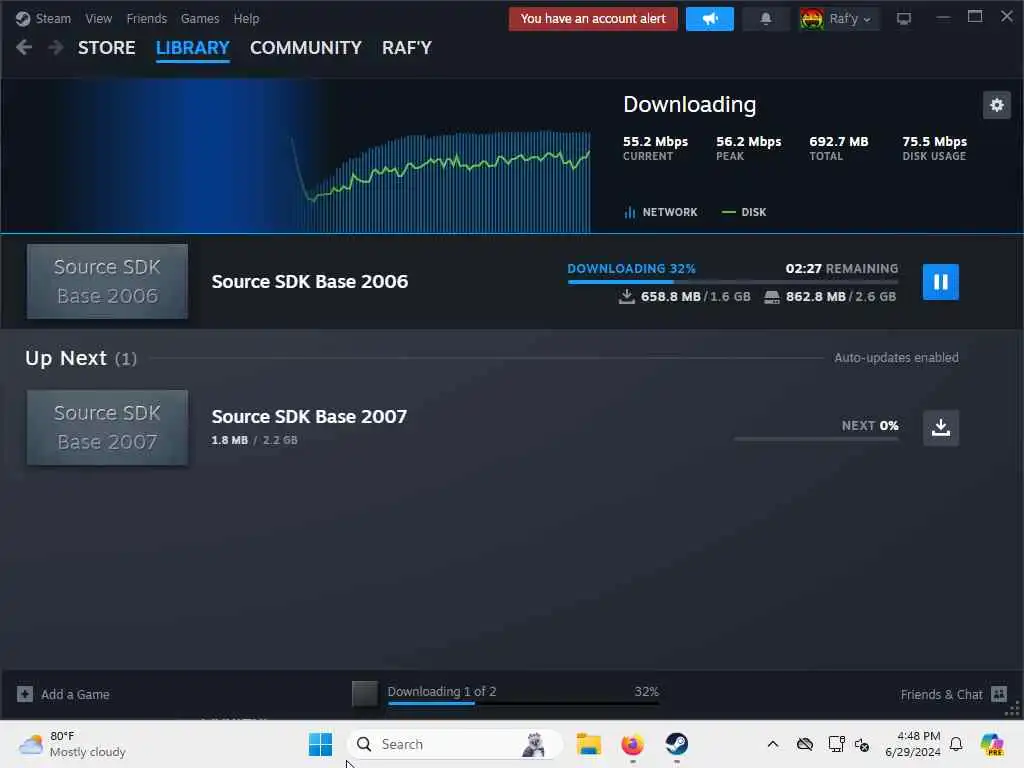Click the Up Next heading
1024x768 pixels.
click(66, 358)
